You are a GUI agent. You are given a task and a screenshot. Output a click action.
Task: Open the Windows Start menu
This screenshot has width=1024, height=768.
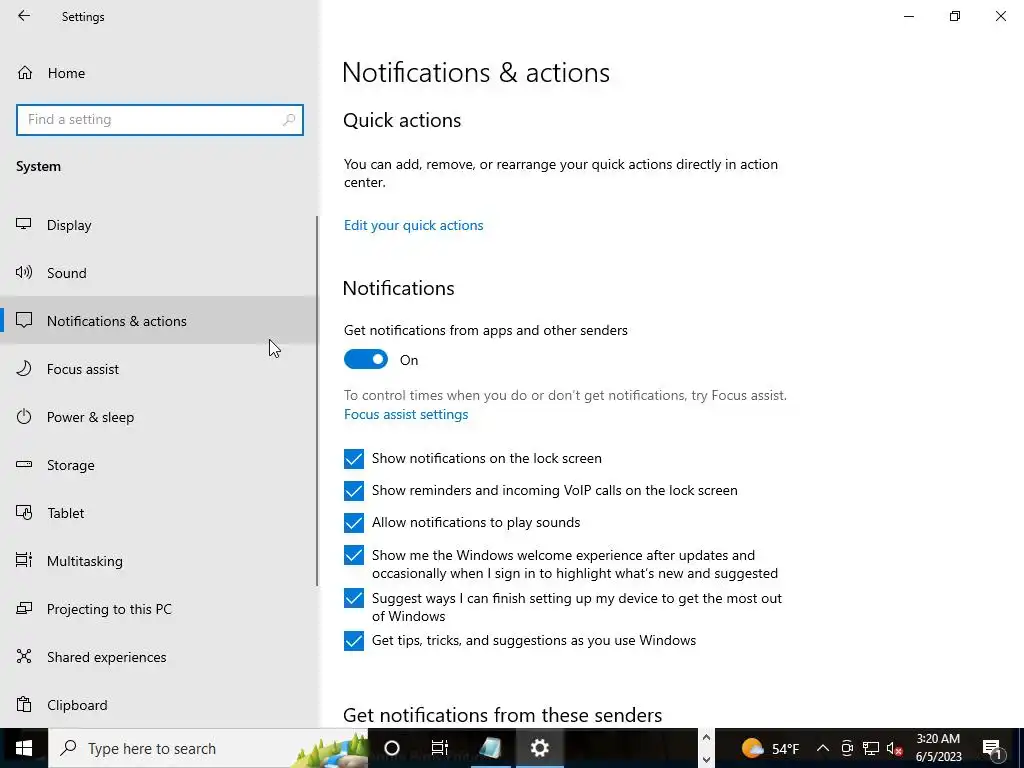24,748
